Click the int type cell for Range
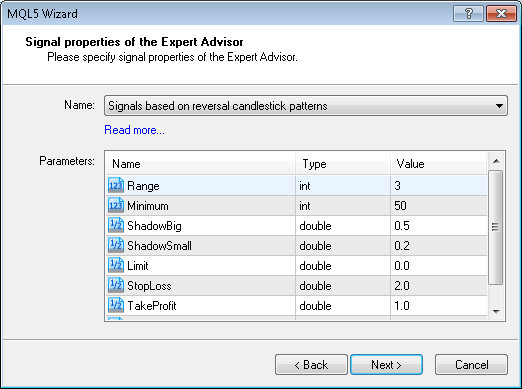522x389 pixels. pyautogui.click(x=343, y=186)
